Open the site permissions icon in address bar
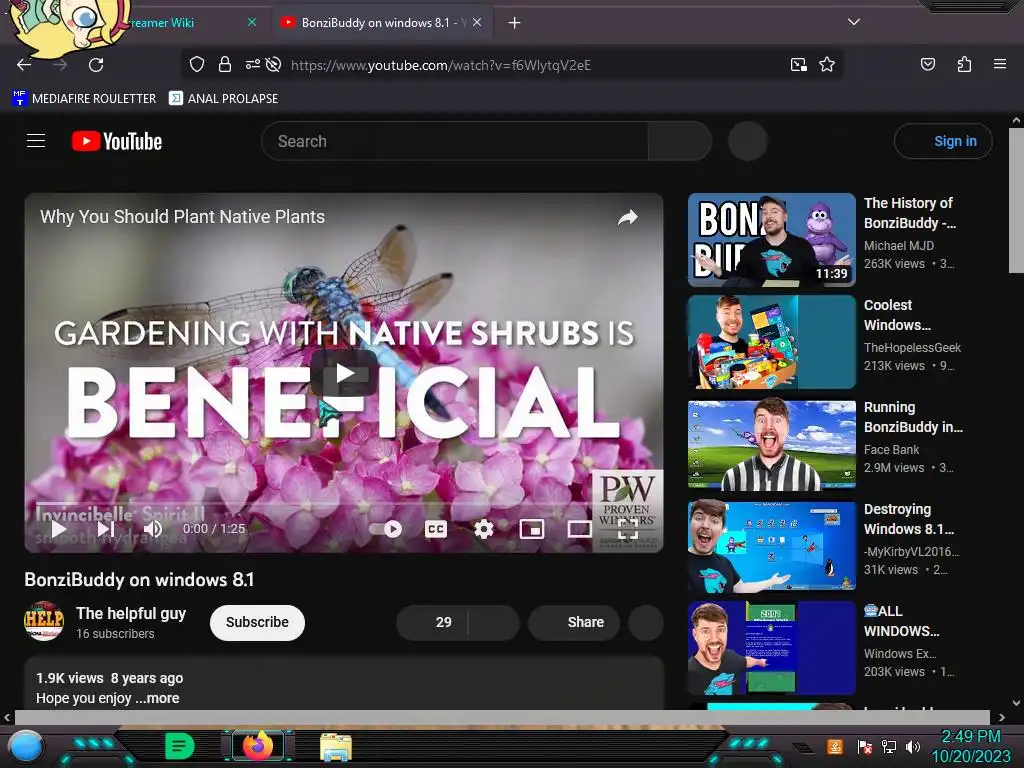The width and height of the screenshot is (1024, 768). [253, 65]
